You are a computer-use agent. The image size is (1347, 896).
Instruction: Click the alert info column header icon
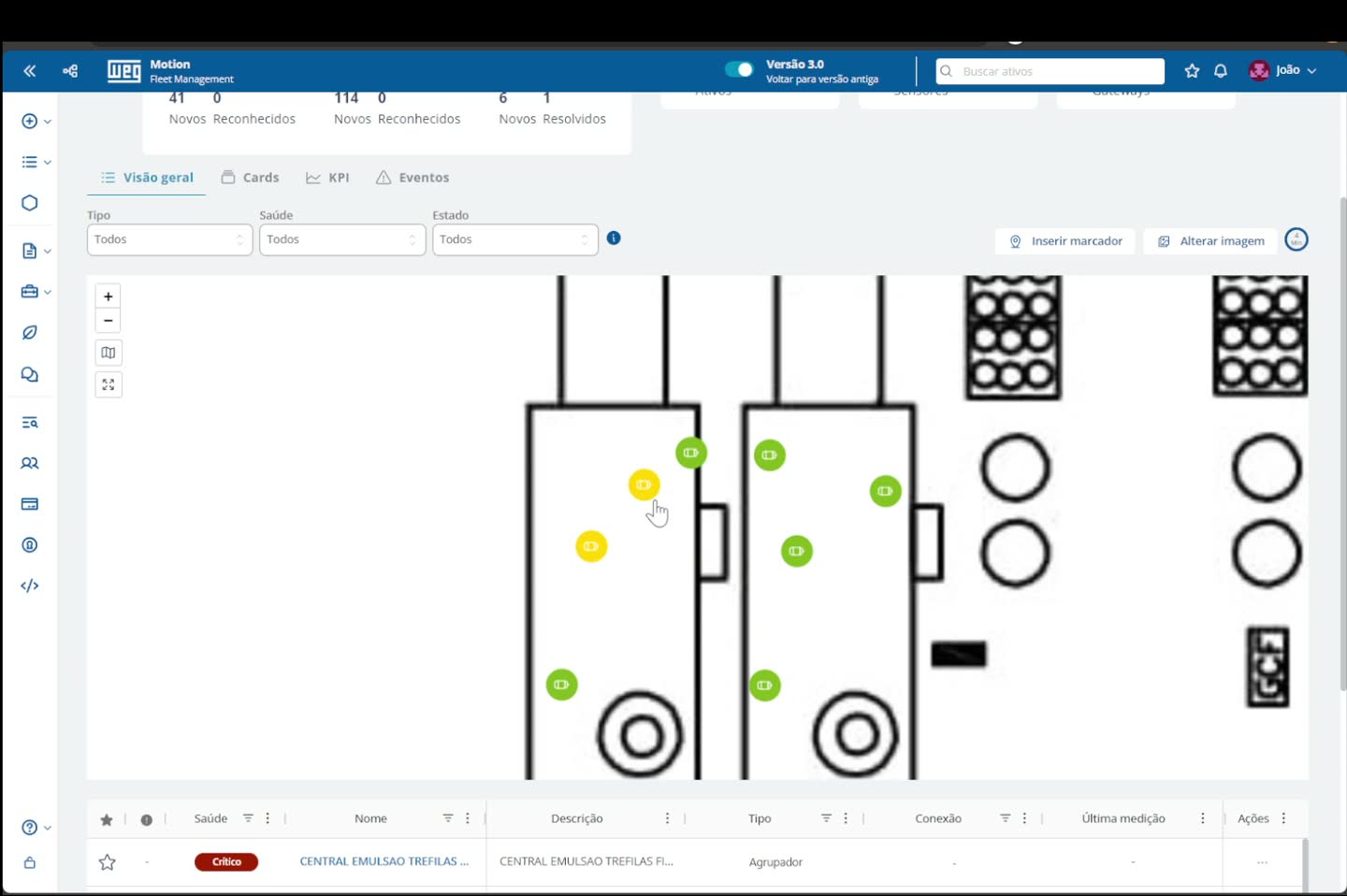click(x=147, y=819)
